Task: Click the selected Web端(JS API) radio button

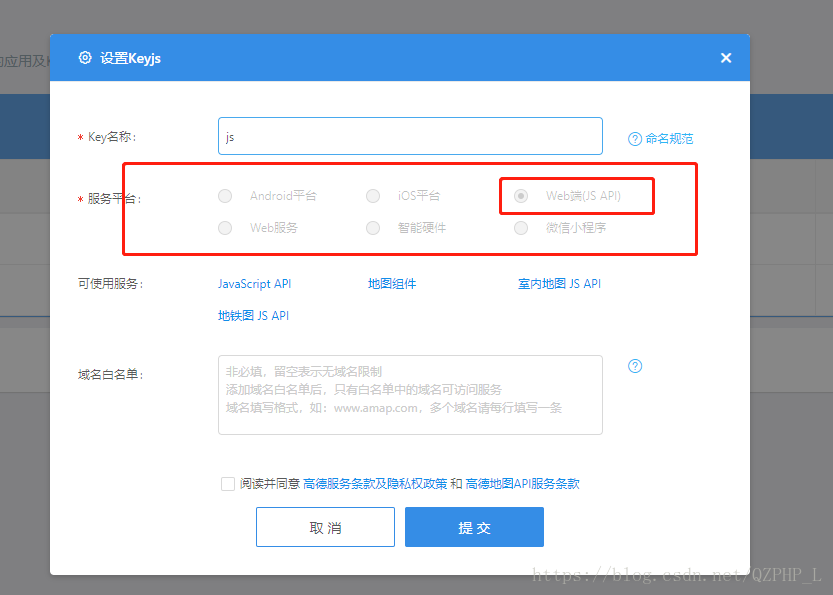Action: coord(521,196)
